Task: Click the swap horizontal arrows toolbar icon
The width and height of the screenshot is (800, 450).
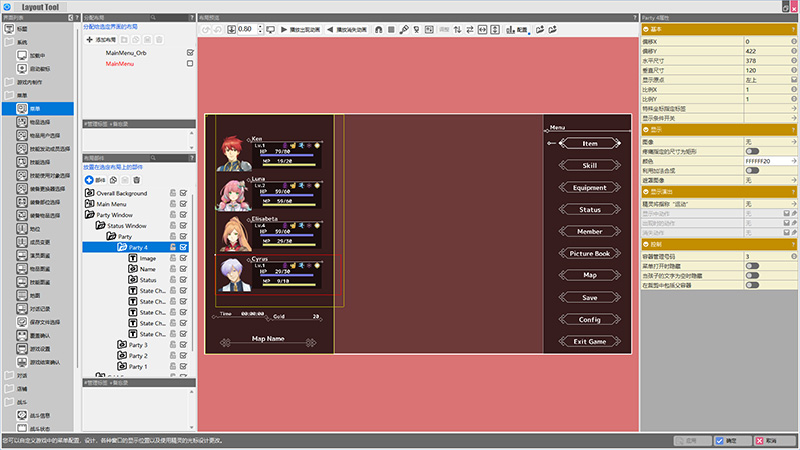Action: (x=469, y=30)
